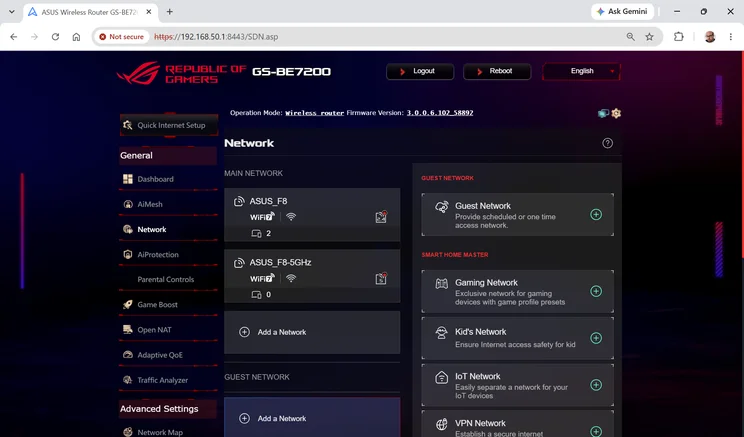Add a Network under Main Network
The width and height of the screenshot is (744, 437).
coord(312,332)
